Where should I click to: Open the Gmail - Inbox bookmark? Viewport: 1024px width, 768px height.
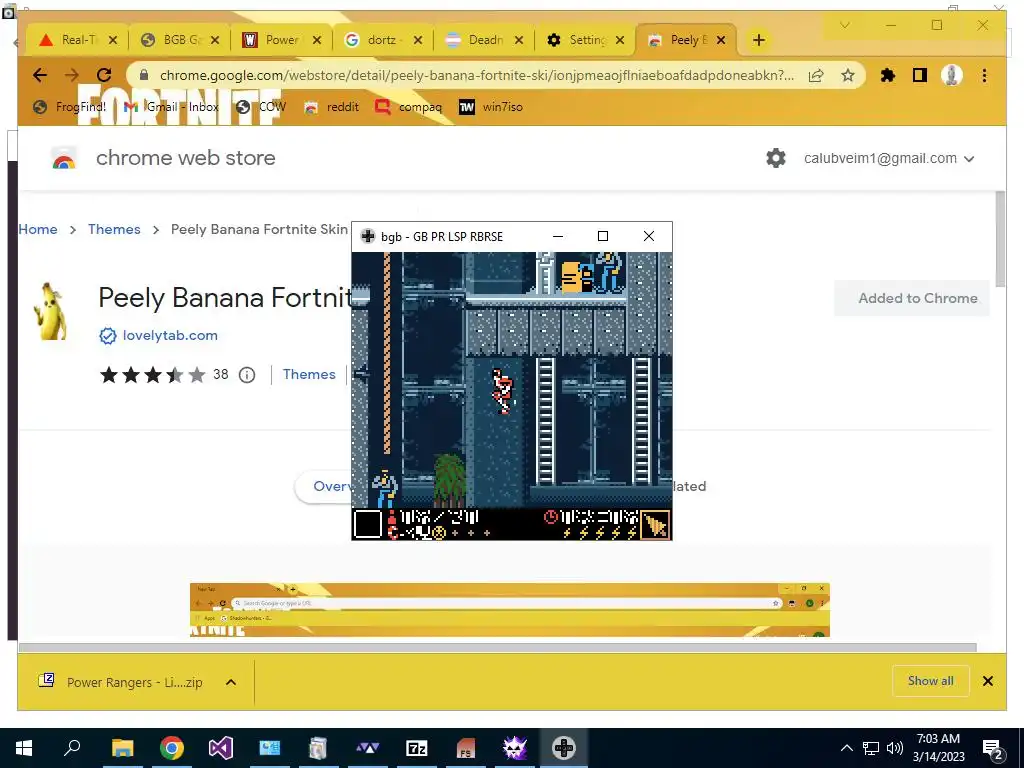tap(171, 107)
